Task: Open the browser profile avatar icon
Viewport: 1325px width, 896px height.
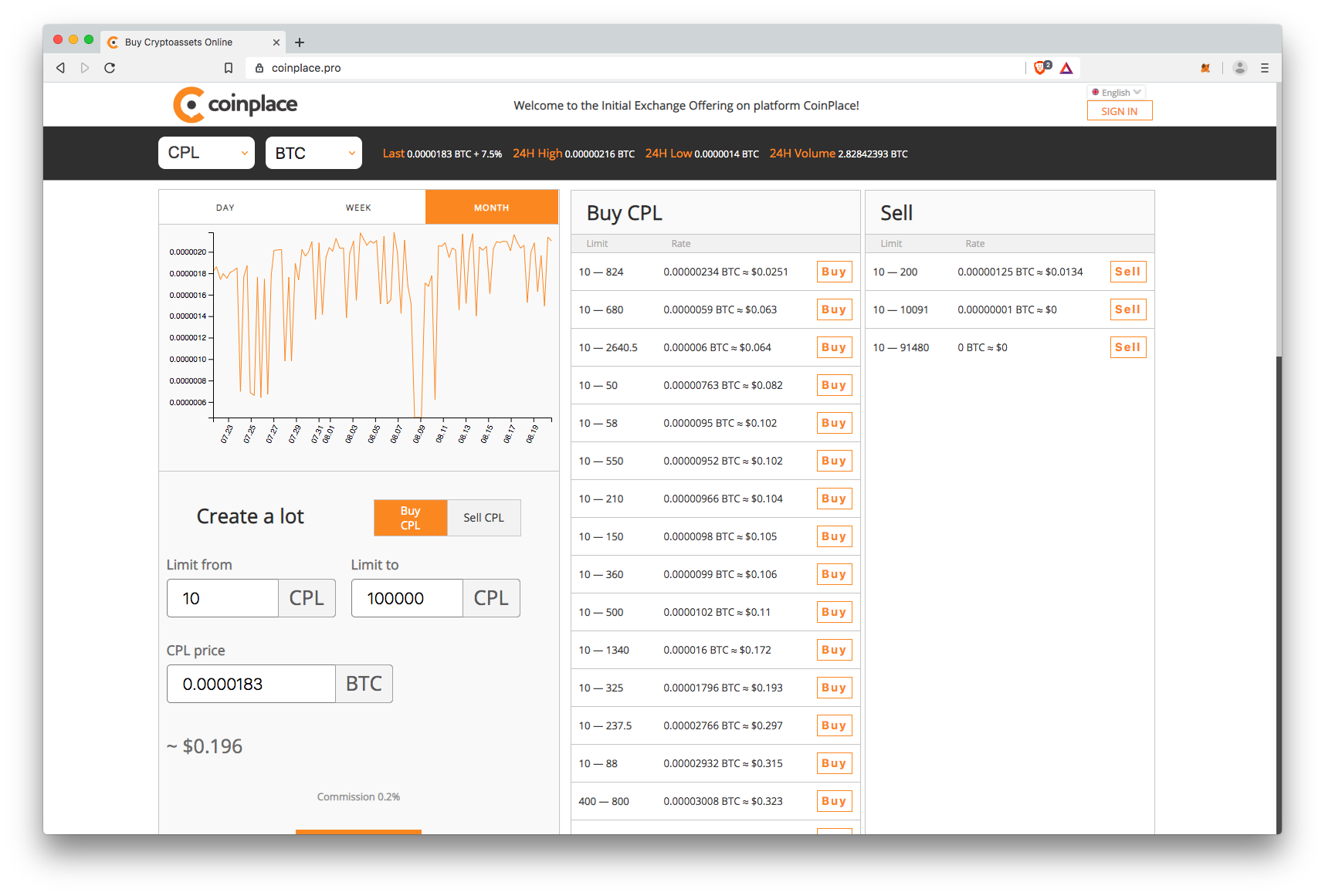Action: [1240, 68]
